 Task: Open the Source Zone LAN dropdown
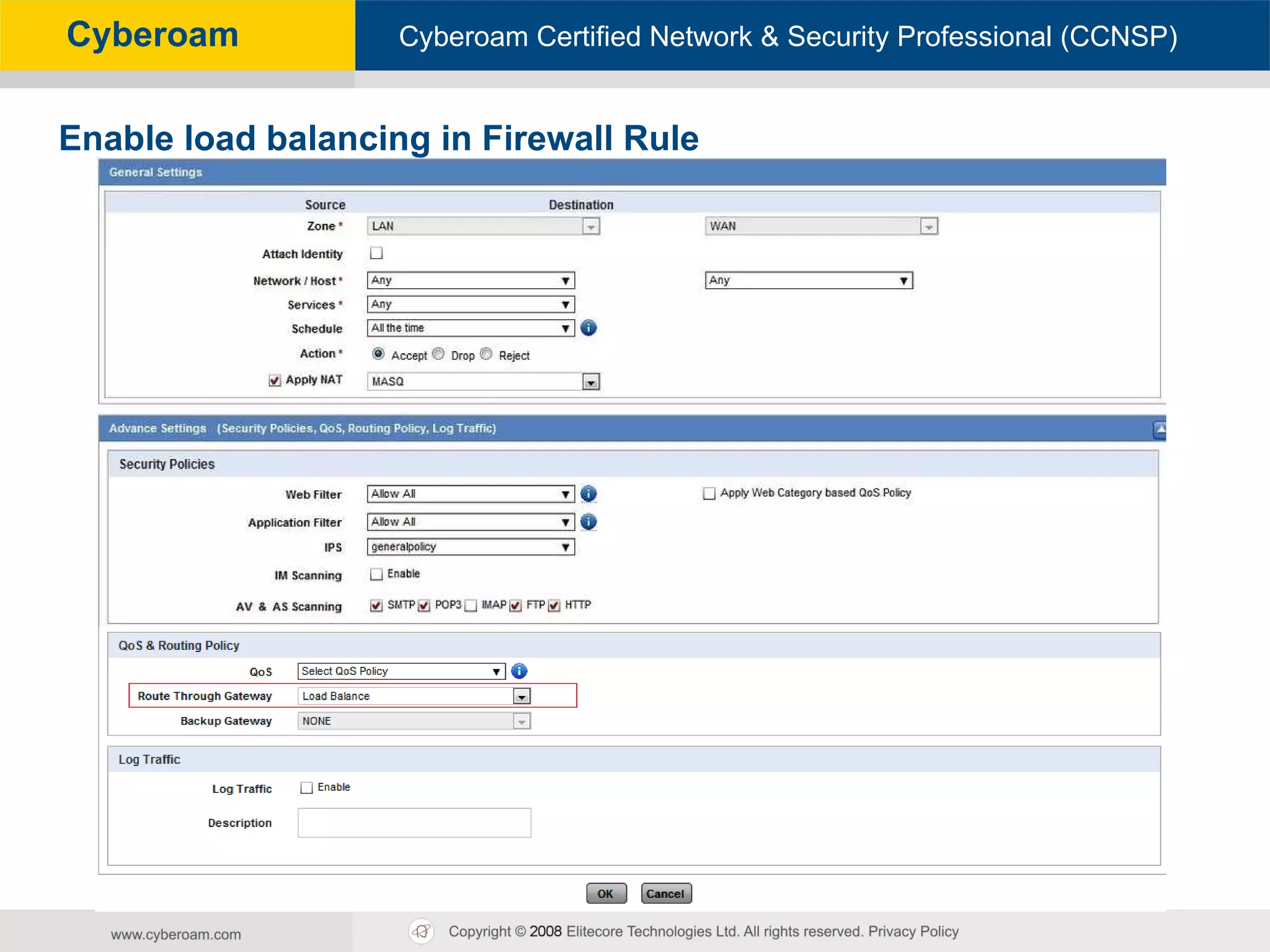[483, 226]
